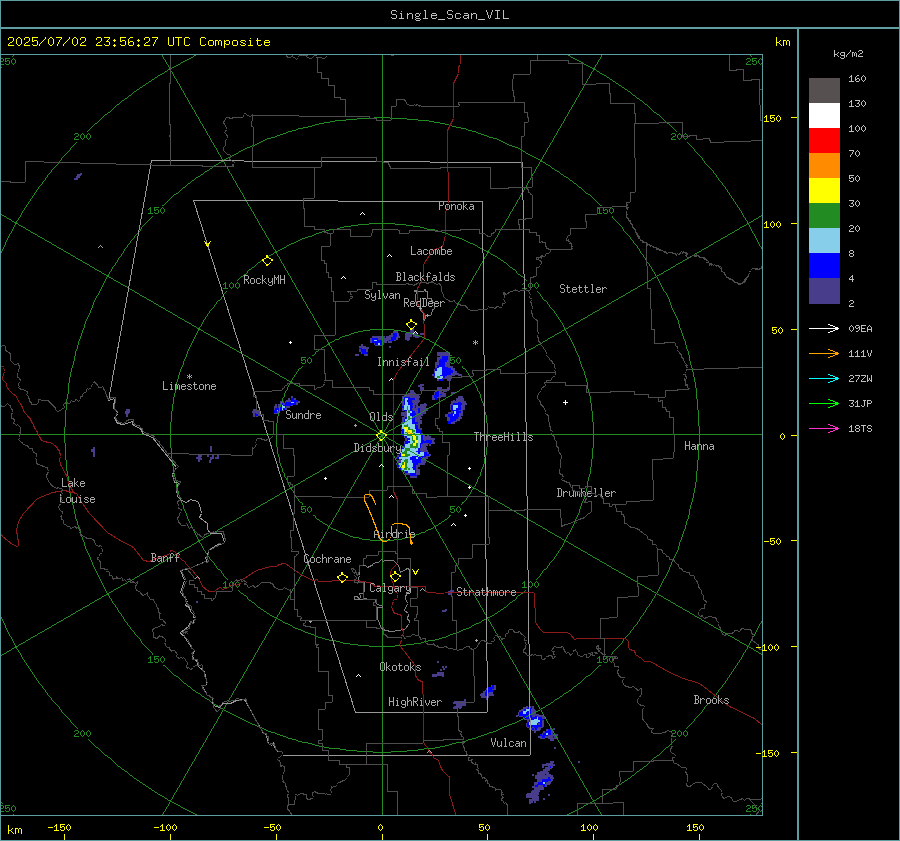900x841 pixels.
Task: Click the ThreeHills label
Action: (503, 437)
